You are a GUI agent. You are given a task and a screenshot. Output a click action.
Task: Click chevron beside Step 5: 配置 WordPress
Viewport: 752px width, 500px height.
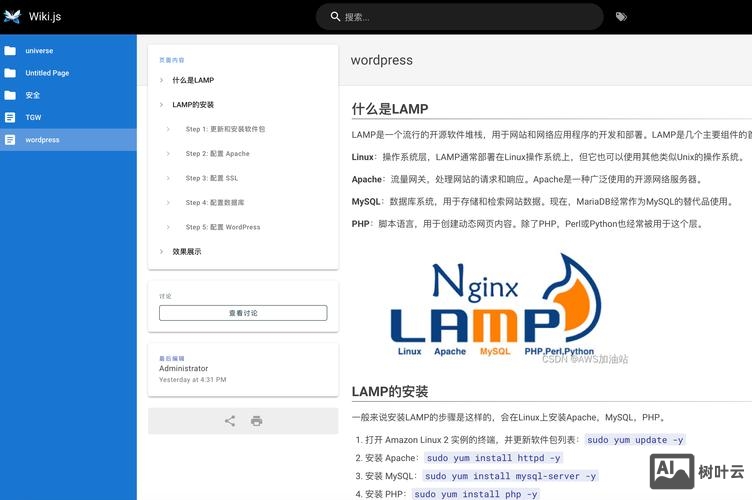(x=168, y=227)
